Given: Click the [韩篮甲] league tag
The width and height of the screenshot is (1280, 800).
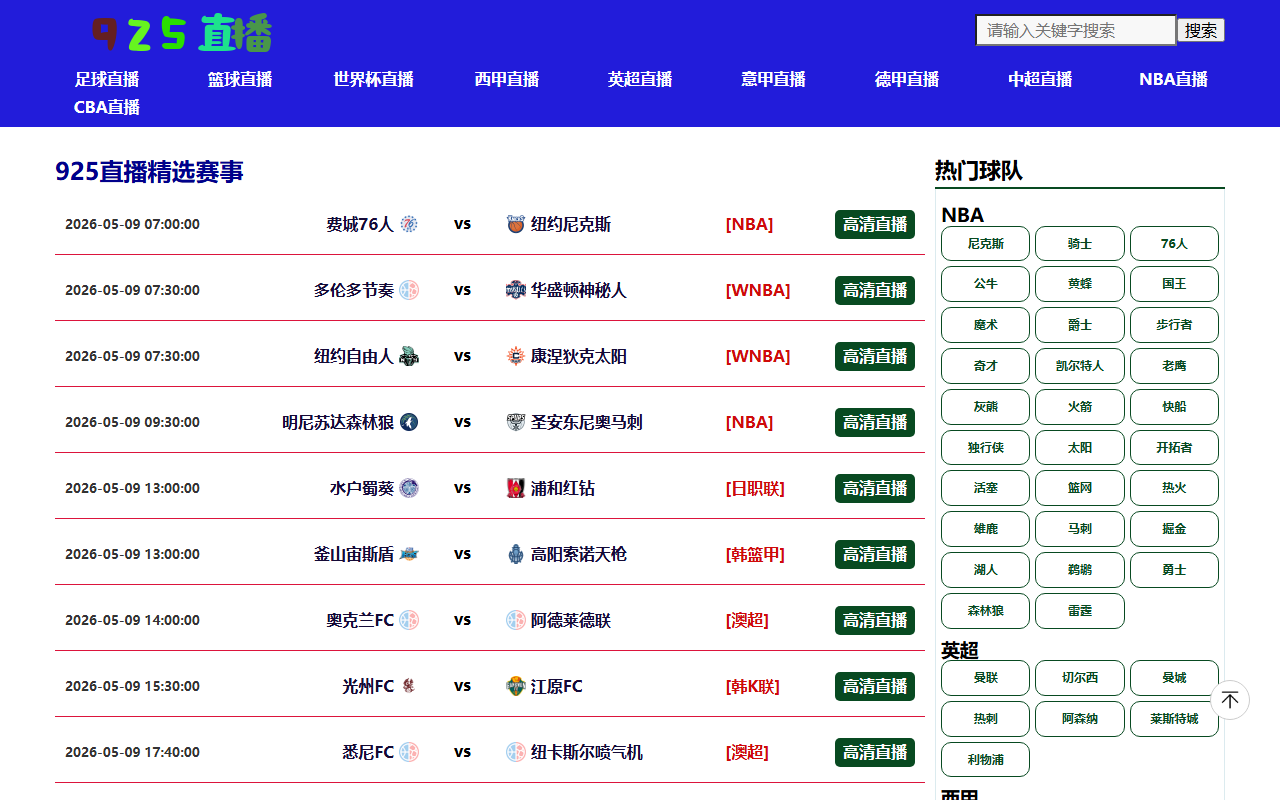Looking at the screenshot, I should [x=755, y=554].
